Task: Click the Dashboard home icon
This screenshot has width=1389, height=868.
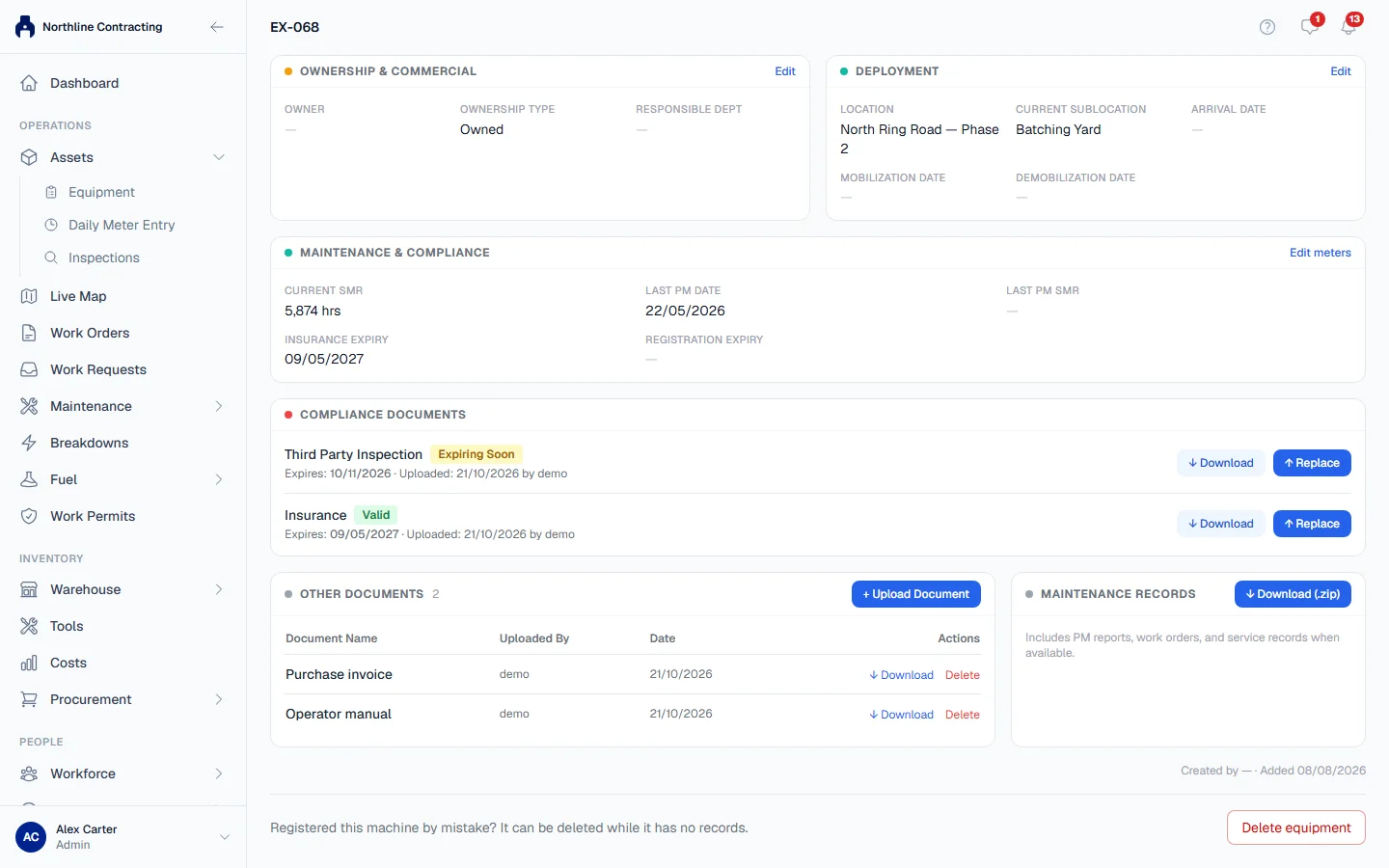Action: tap(29, 83)
